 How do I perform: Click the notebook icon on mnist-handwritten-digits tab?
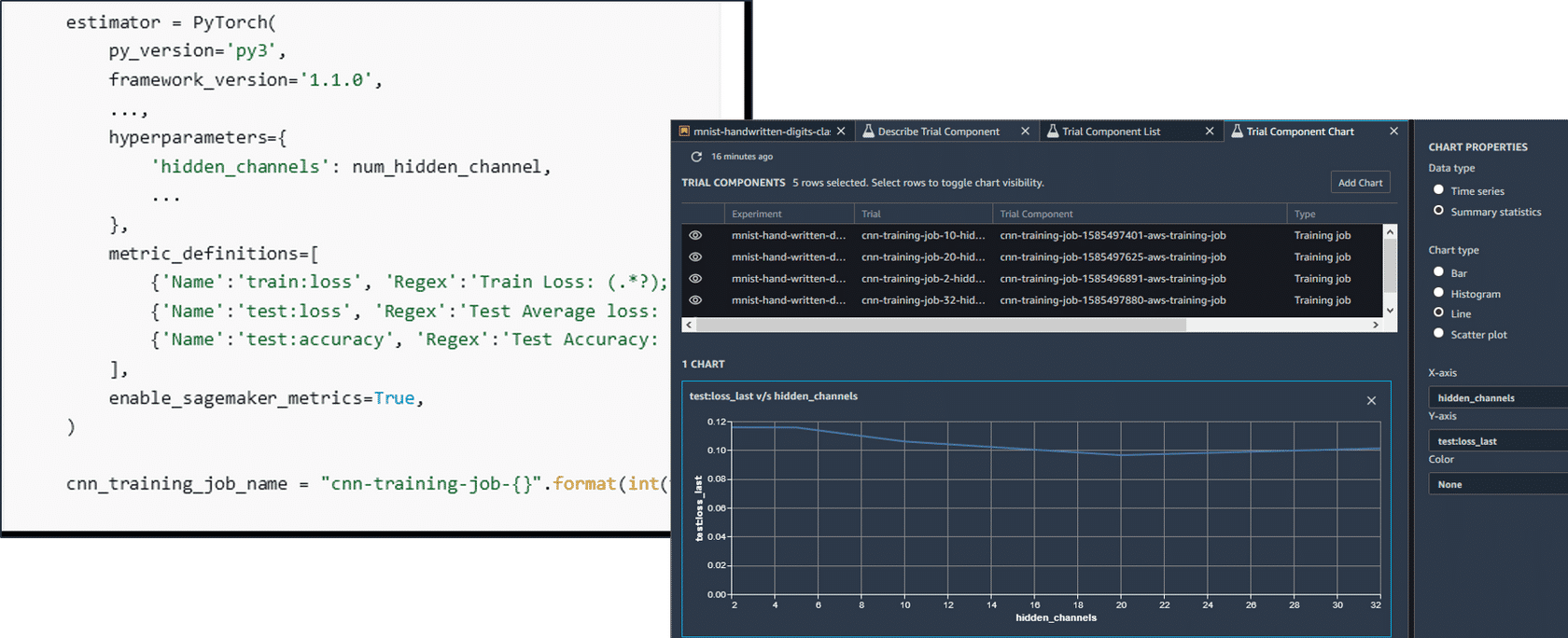(684, 132)
